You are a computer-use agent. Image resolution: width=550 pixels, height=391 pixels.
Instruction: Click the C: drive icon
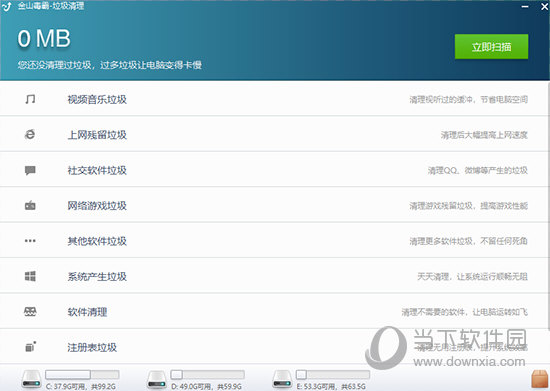coord(32,379)
